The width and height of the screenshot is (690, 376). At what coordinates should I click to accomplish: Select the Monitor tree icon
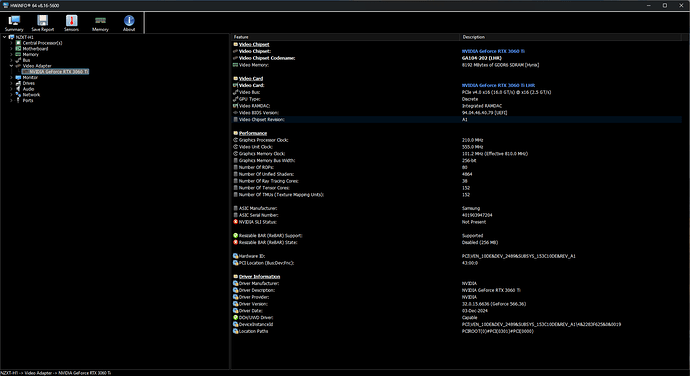(18, 77)
